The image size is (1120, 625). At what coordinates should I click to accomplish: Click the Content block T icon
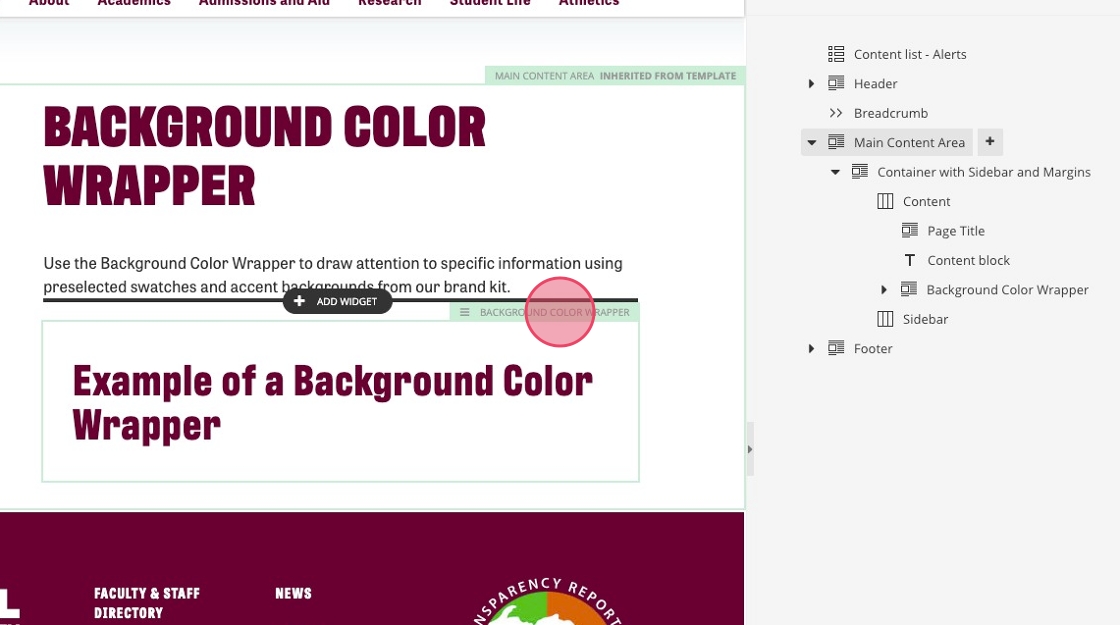click(x=909, y=260)
